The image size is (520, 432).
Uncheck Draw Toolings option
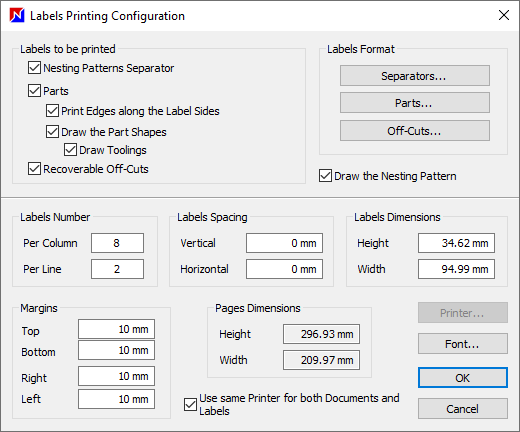pos(70,150)
